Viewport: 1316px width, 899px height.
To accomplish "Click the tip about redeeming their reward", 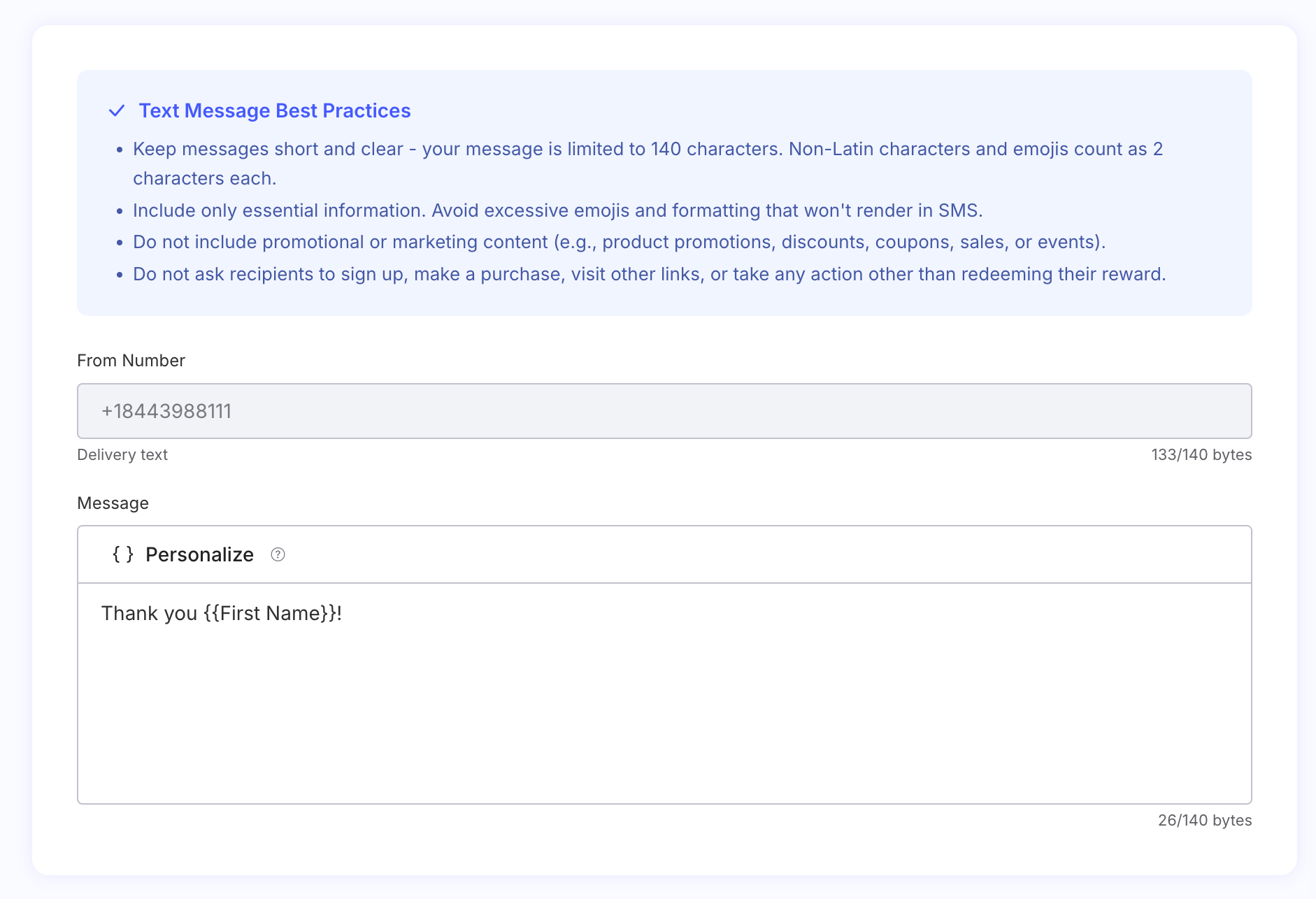I will (x=649, y=274).
